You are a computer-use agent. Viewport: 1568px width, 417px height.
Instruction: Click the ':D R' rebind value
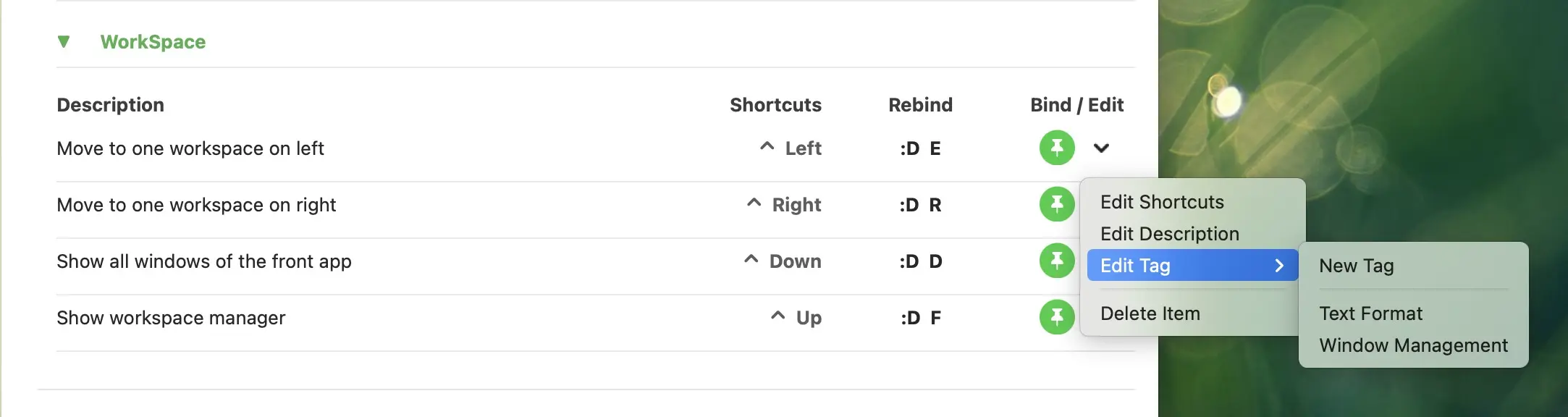tap(920, 205)
